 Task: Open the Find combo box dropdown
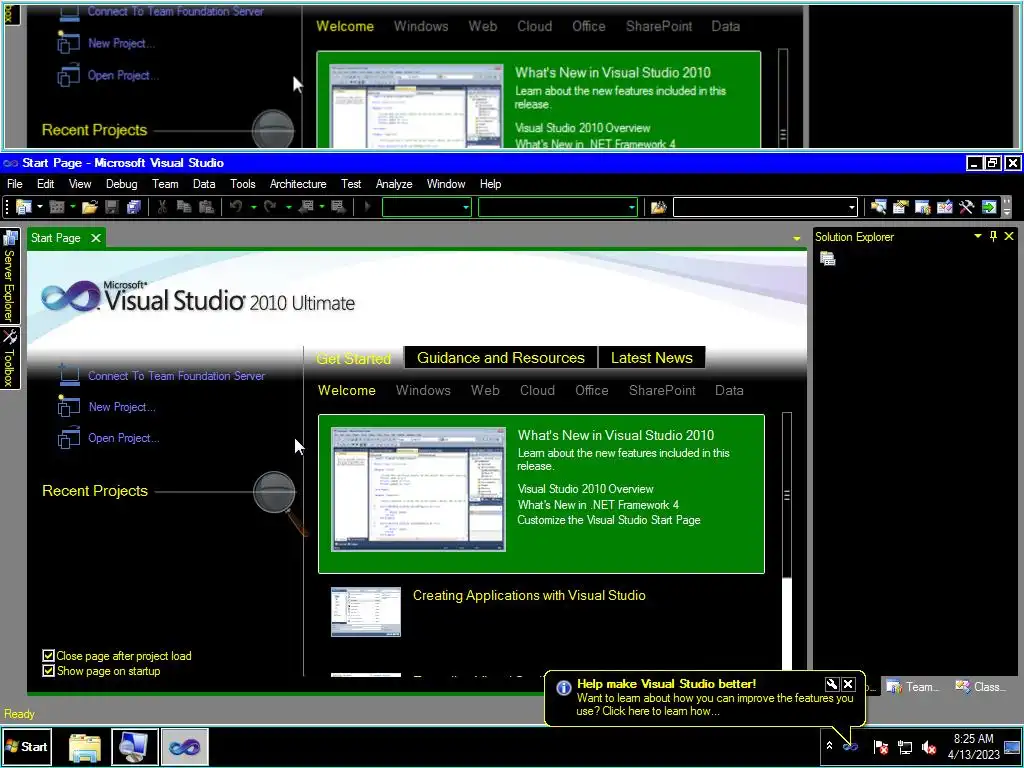tap(852, 208)
